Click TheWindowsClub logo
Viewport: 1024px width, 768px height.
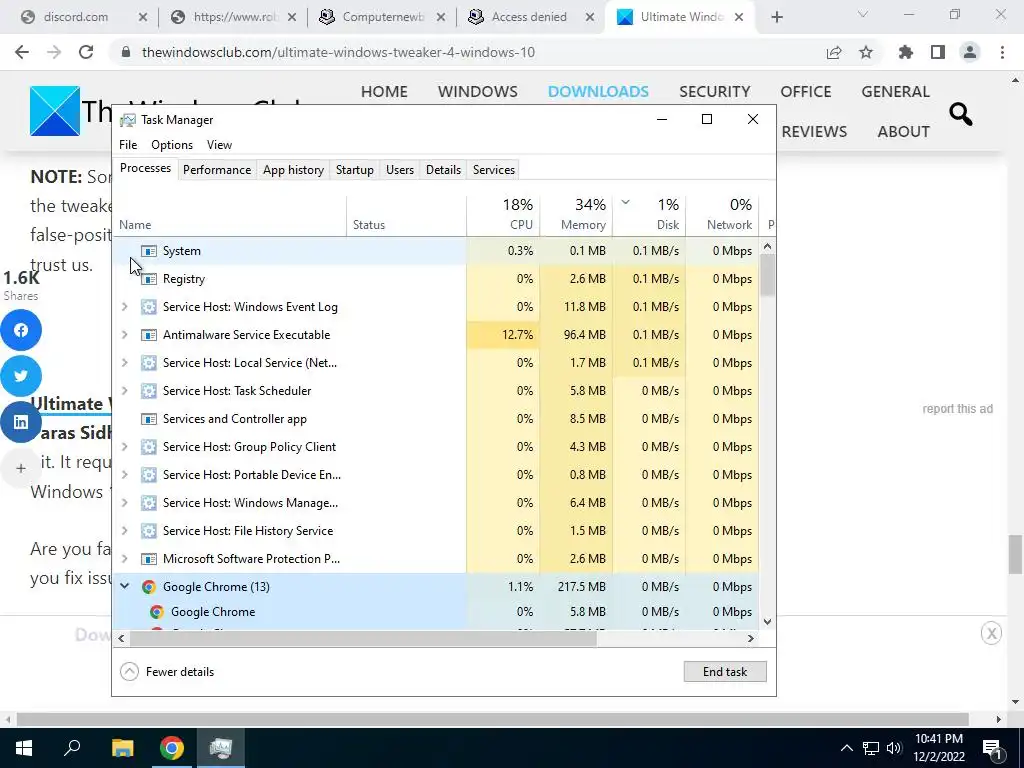click(x=55, y=111)
